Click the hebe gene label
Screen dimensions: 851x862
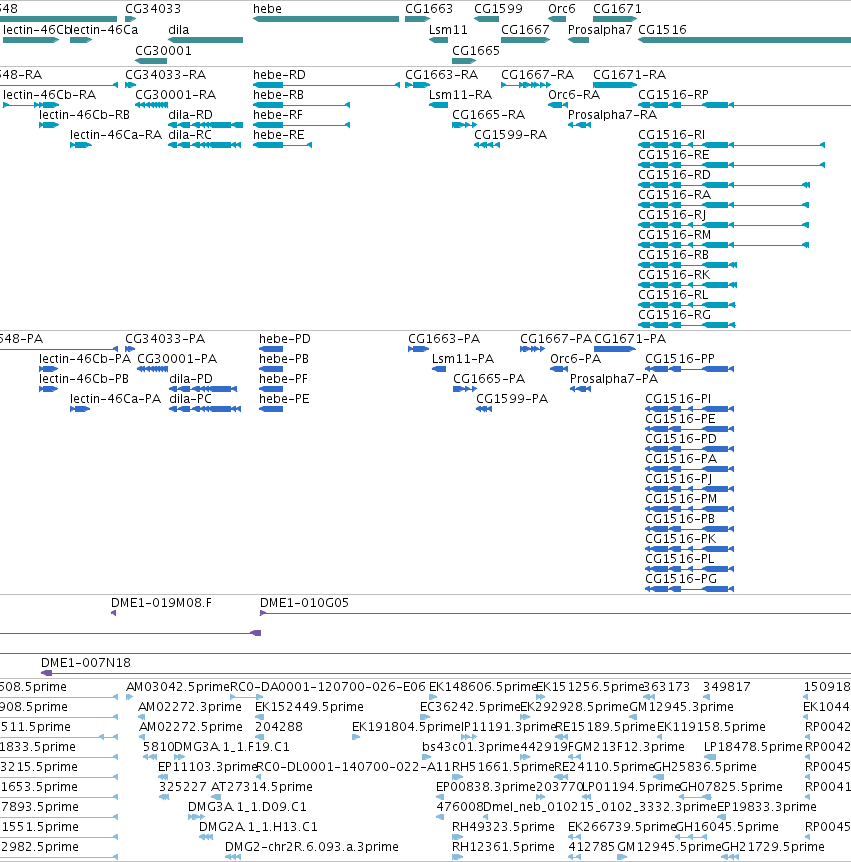tap(267, 9)
